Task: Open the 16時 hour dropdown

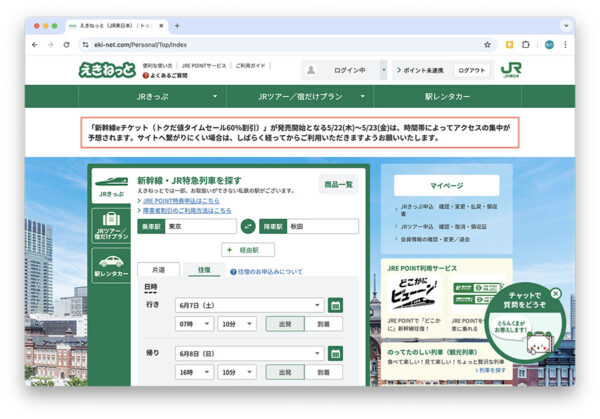Action: pos(194,372)
